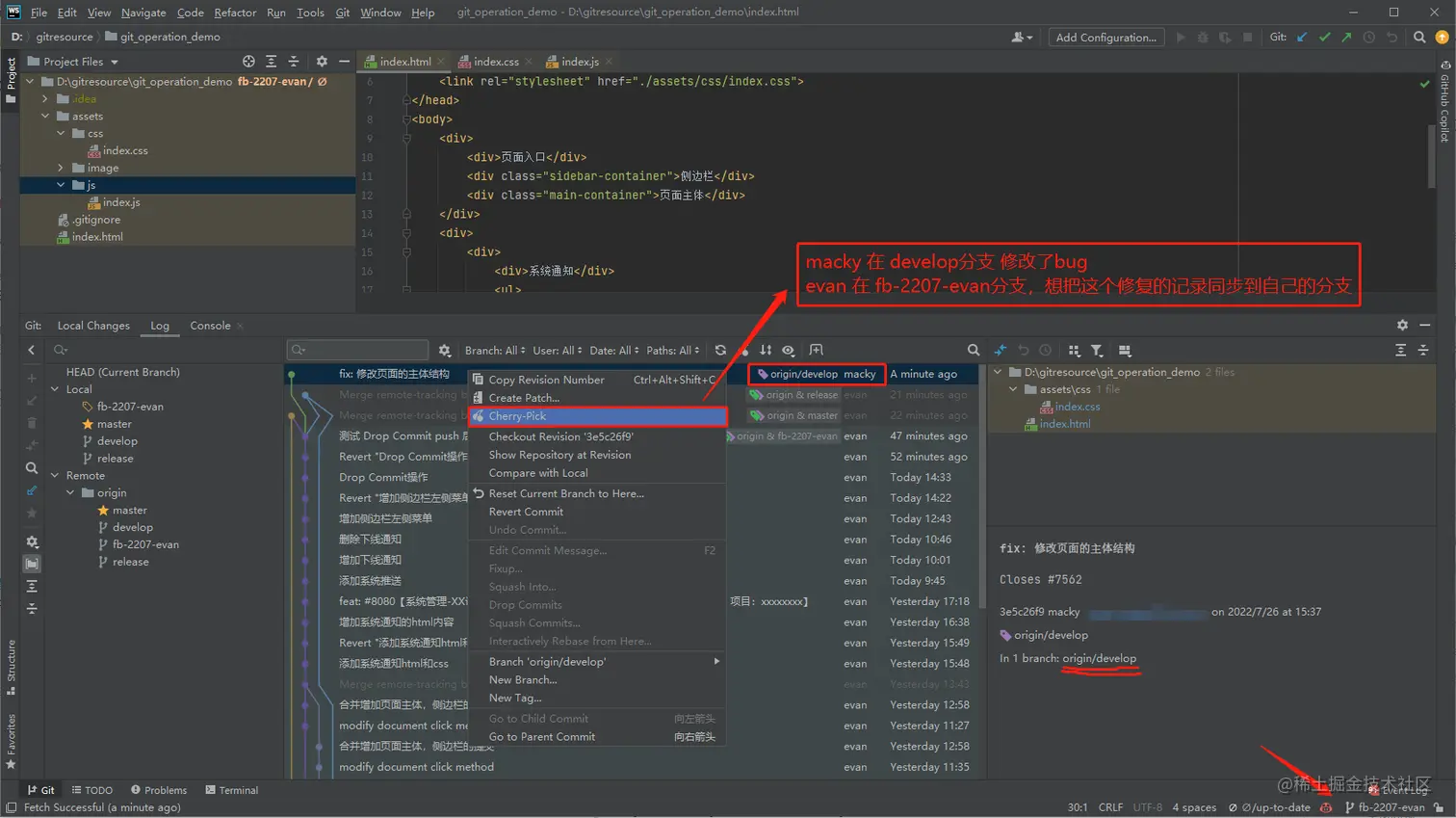The height and width of the screenshot is (818, 1456).
Task: Toggle the eye view options icon in log toolbar
Action: point(789,351)
